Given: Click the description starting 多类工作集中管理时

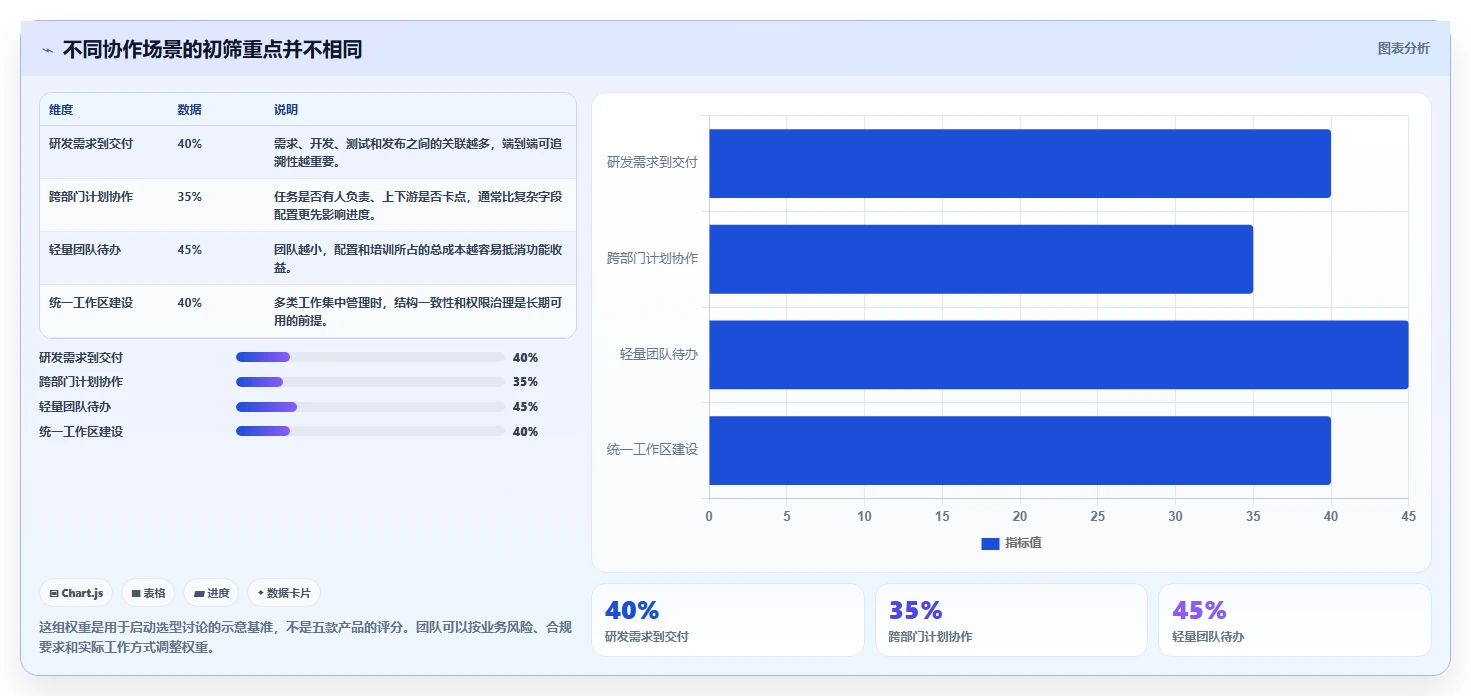Looking at the screenshot, I should pos(418,312).
